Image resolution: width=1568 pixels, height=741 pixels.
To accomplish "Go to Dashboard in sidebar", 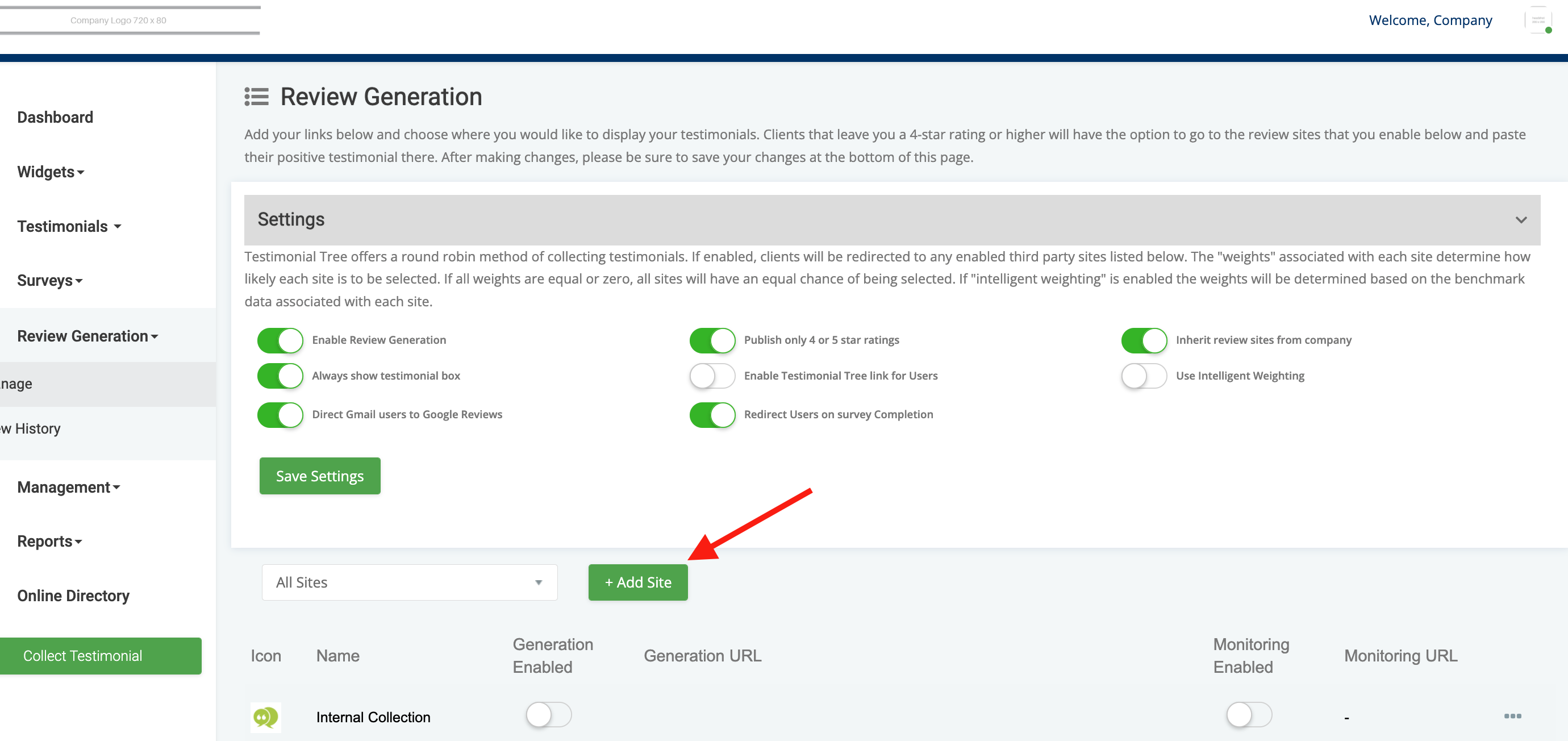I will pyautogui.click(x=55, y=118).
